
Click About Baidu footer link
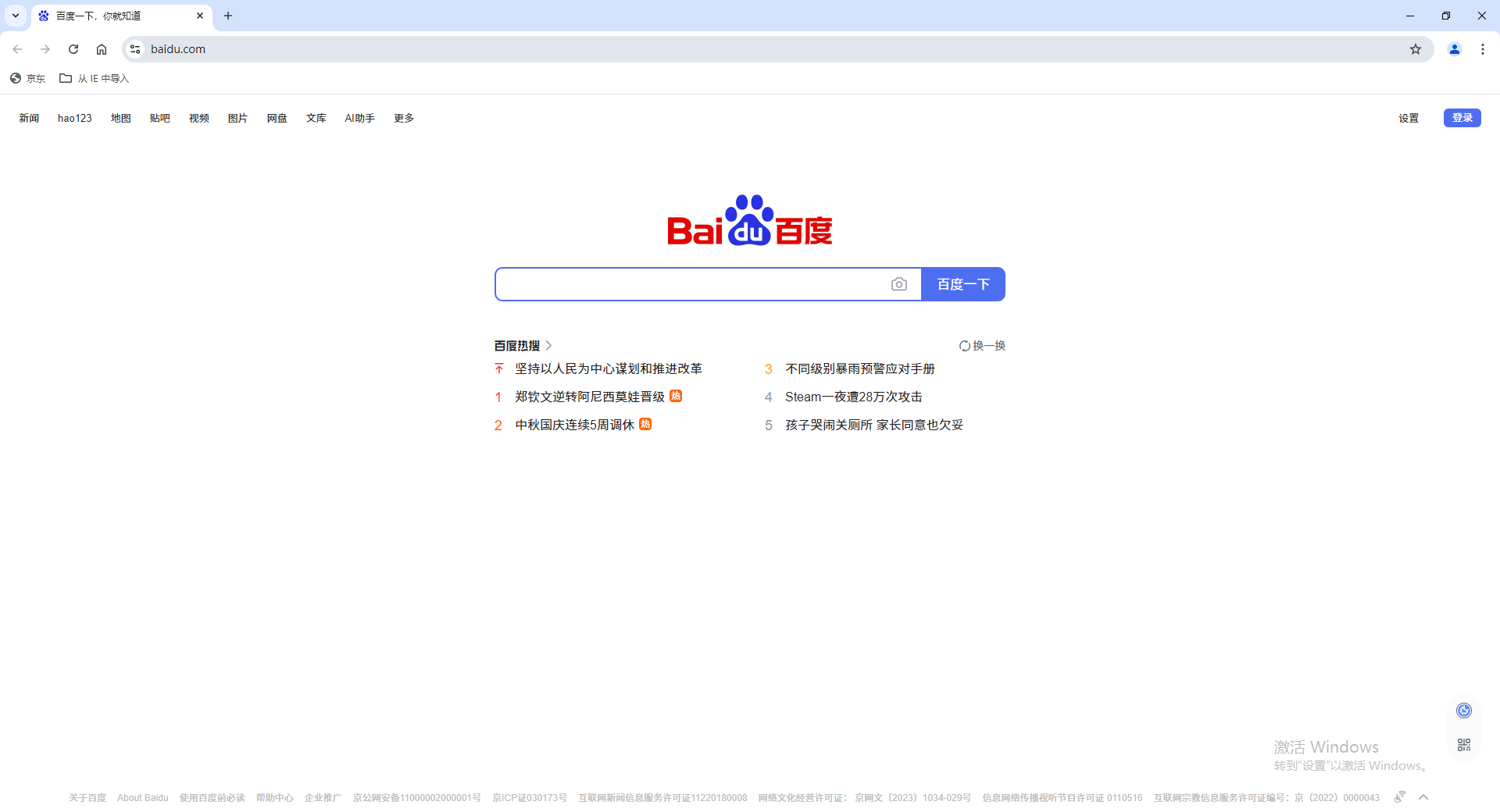(143, 798)
